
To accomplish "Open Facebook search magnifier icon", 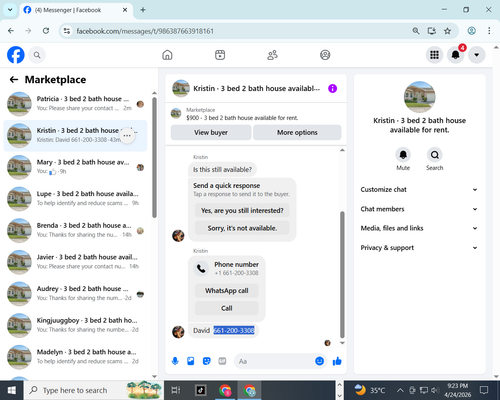I will click(x=37, y=55).
